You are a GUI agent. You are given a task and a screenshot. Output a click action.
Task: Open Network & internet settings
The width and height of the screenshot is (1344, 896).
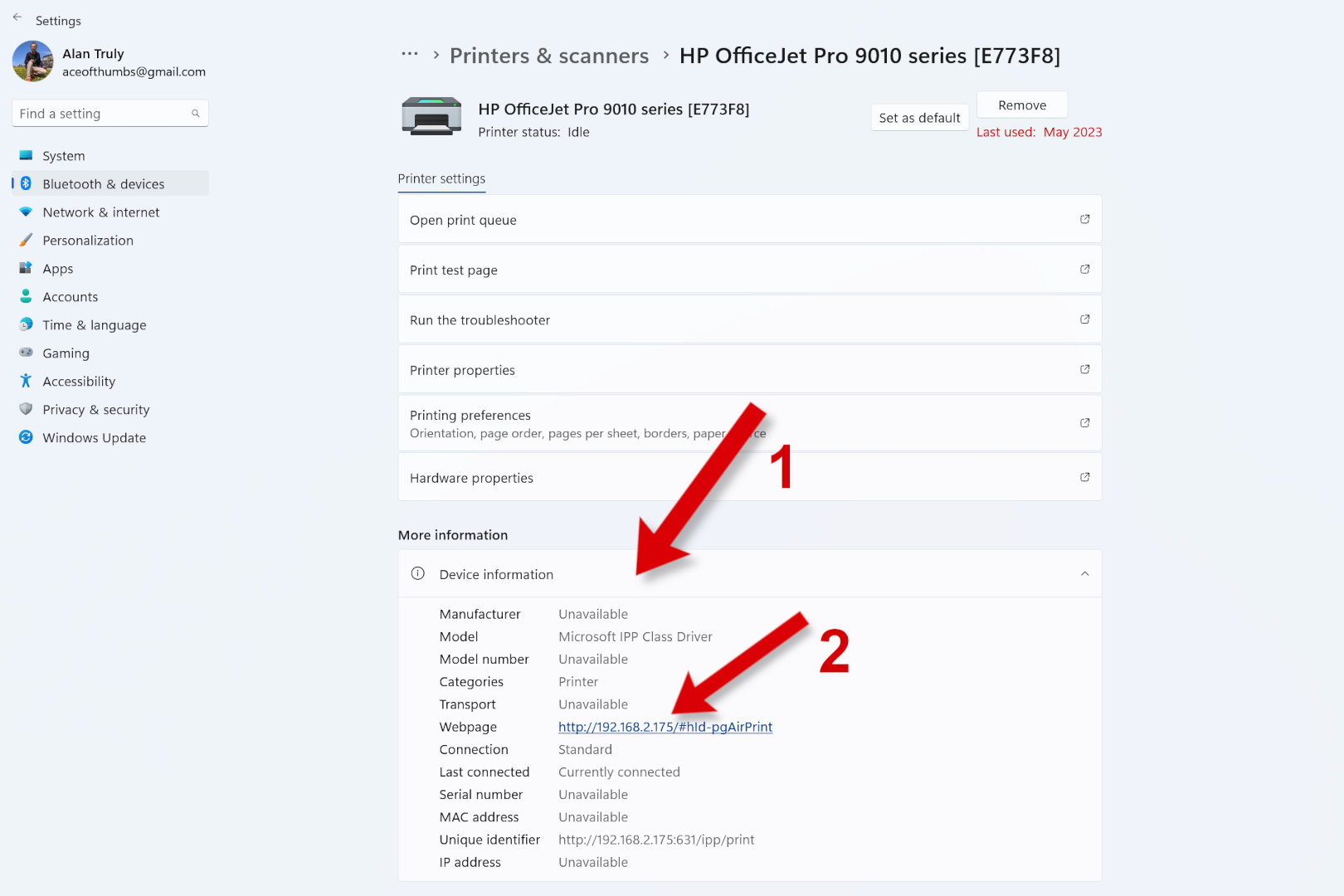(100, 212)
